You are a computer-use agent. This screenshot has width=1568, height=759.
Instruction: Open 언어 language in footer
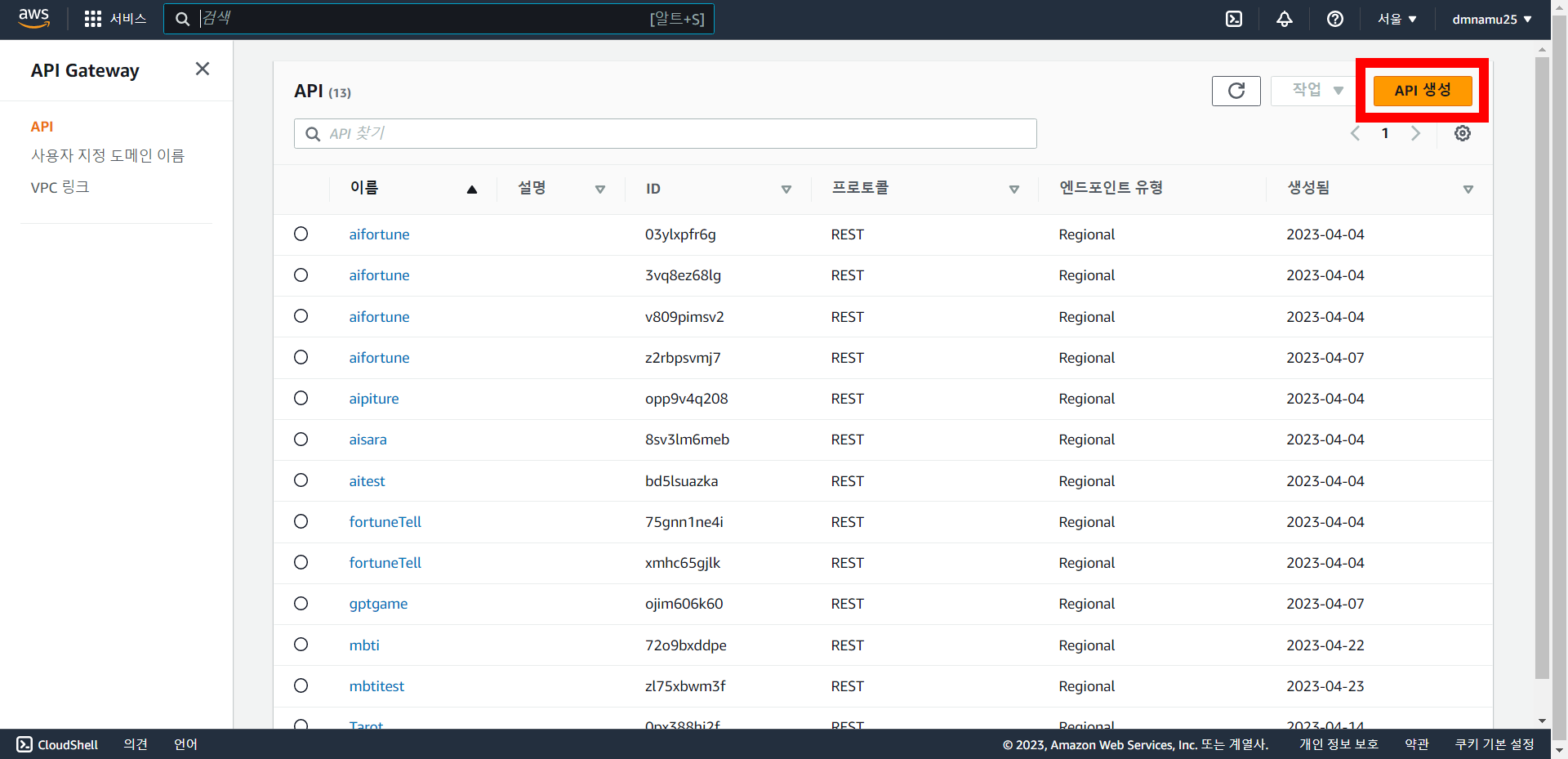point(185,744)
